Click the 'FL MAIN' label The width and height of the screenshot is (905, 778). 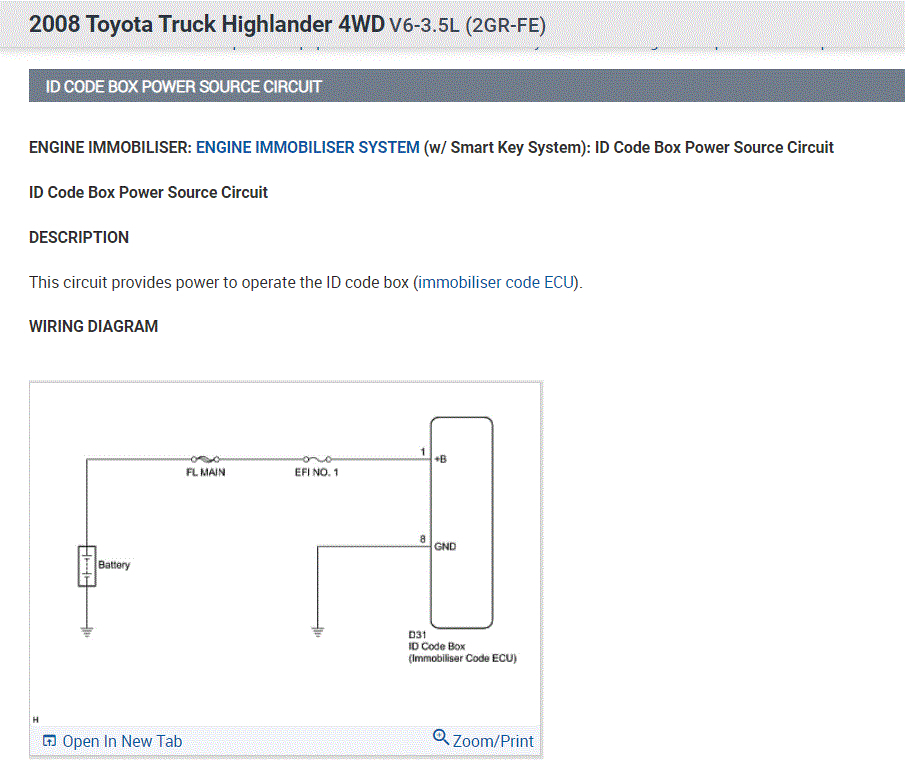coord(205,472)
